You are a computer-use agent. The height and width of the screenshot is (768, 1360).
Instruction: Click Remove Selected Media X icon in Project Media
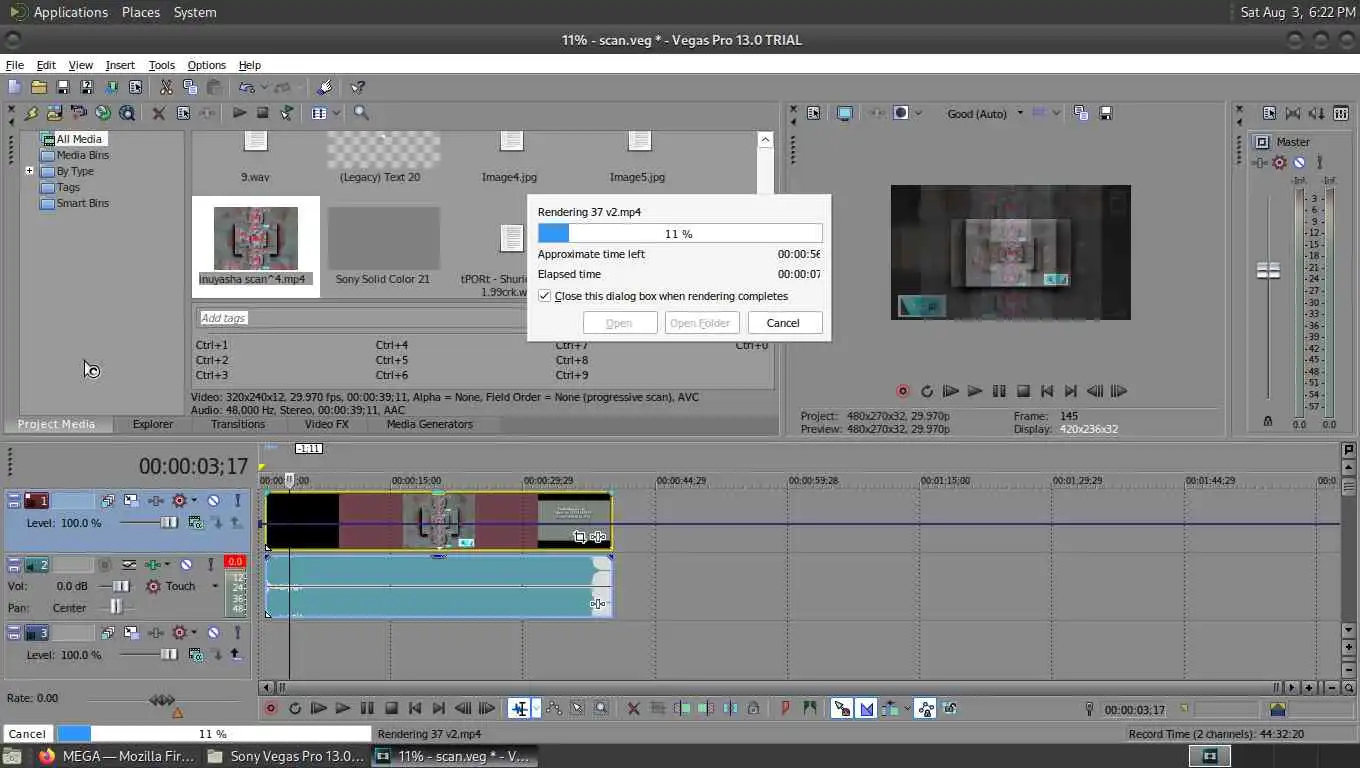158,113
